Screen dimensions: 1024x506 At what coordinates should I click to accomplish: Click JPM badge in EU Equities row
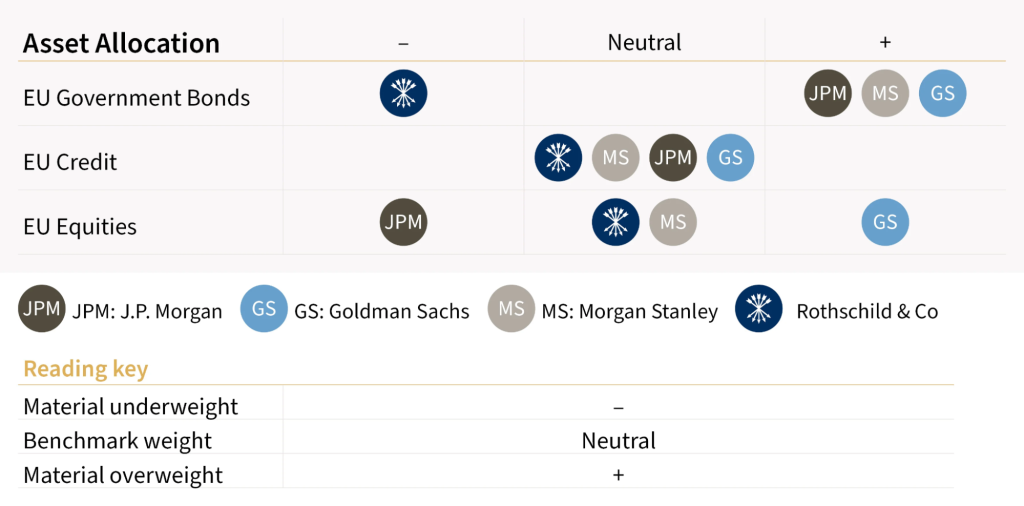click(x=403, y=222)
